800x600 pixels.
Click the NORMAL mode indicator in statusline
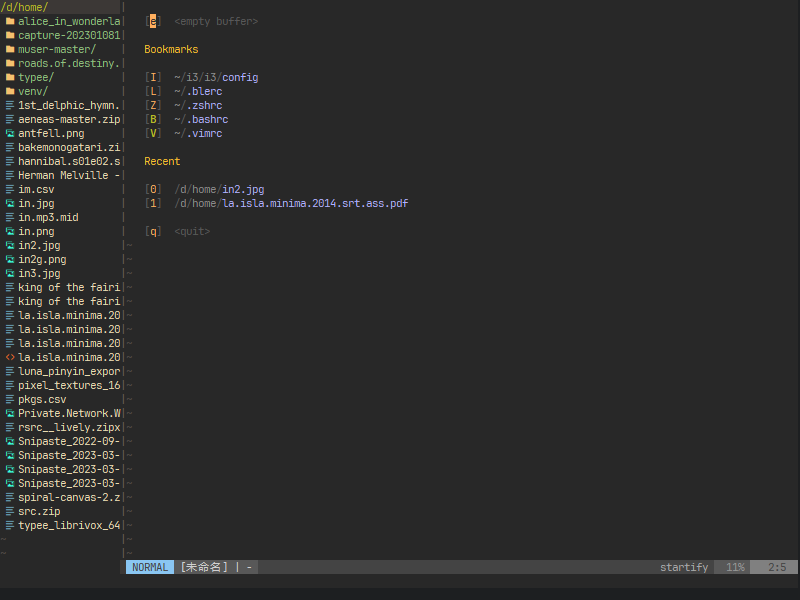coord(150,567)
